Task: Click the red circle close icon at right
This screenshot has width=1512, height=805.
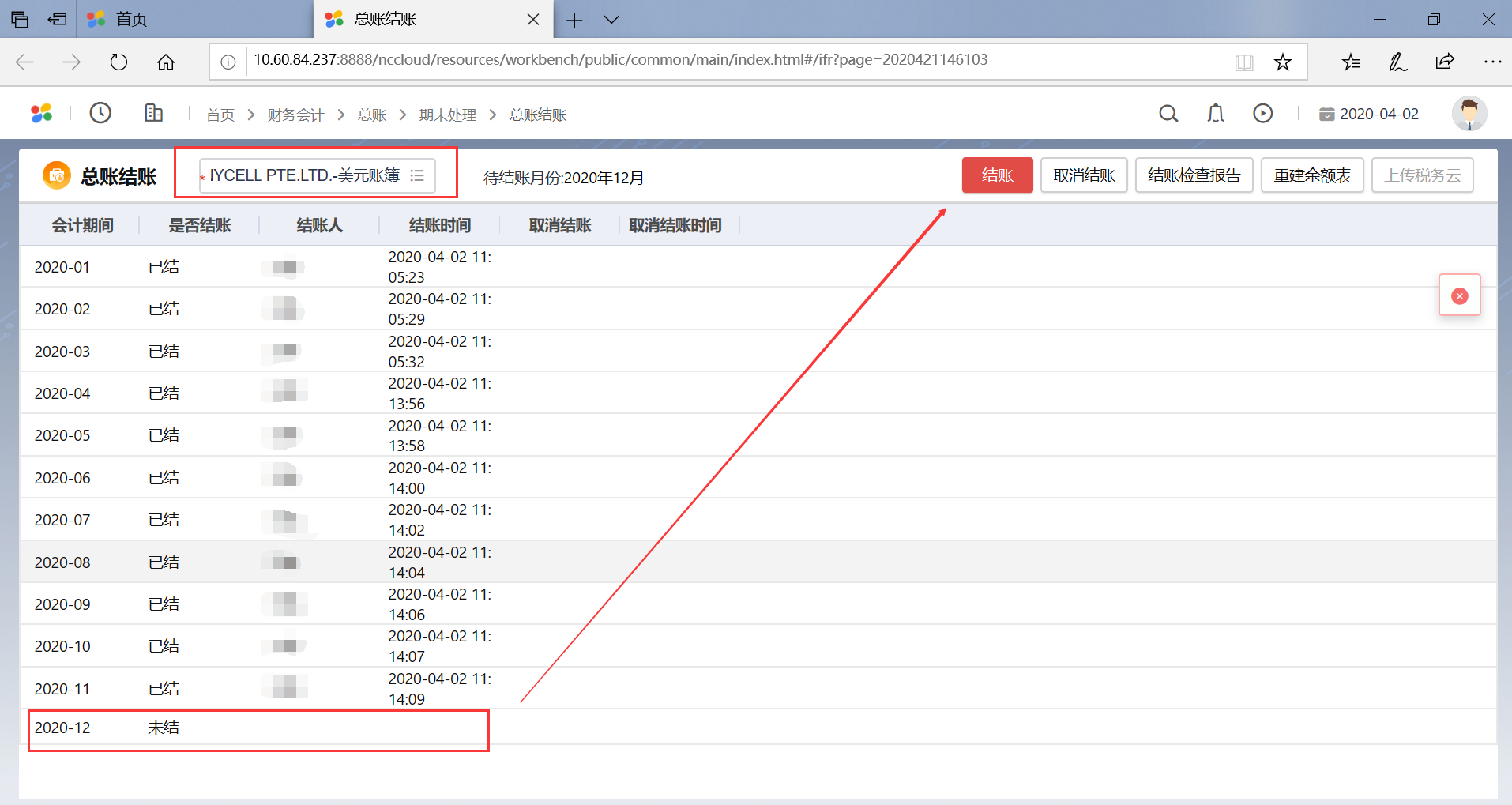Action: tap(1459, 295)
